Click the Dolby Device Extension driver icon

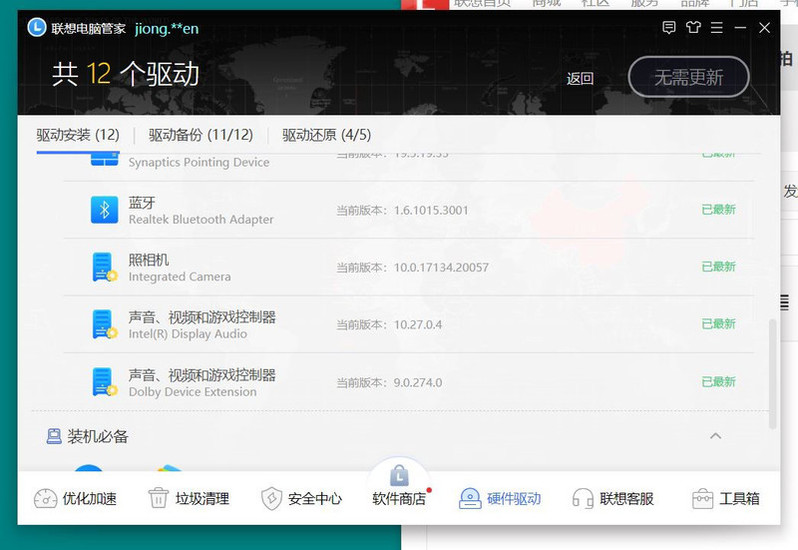point(104,382)
